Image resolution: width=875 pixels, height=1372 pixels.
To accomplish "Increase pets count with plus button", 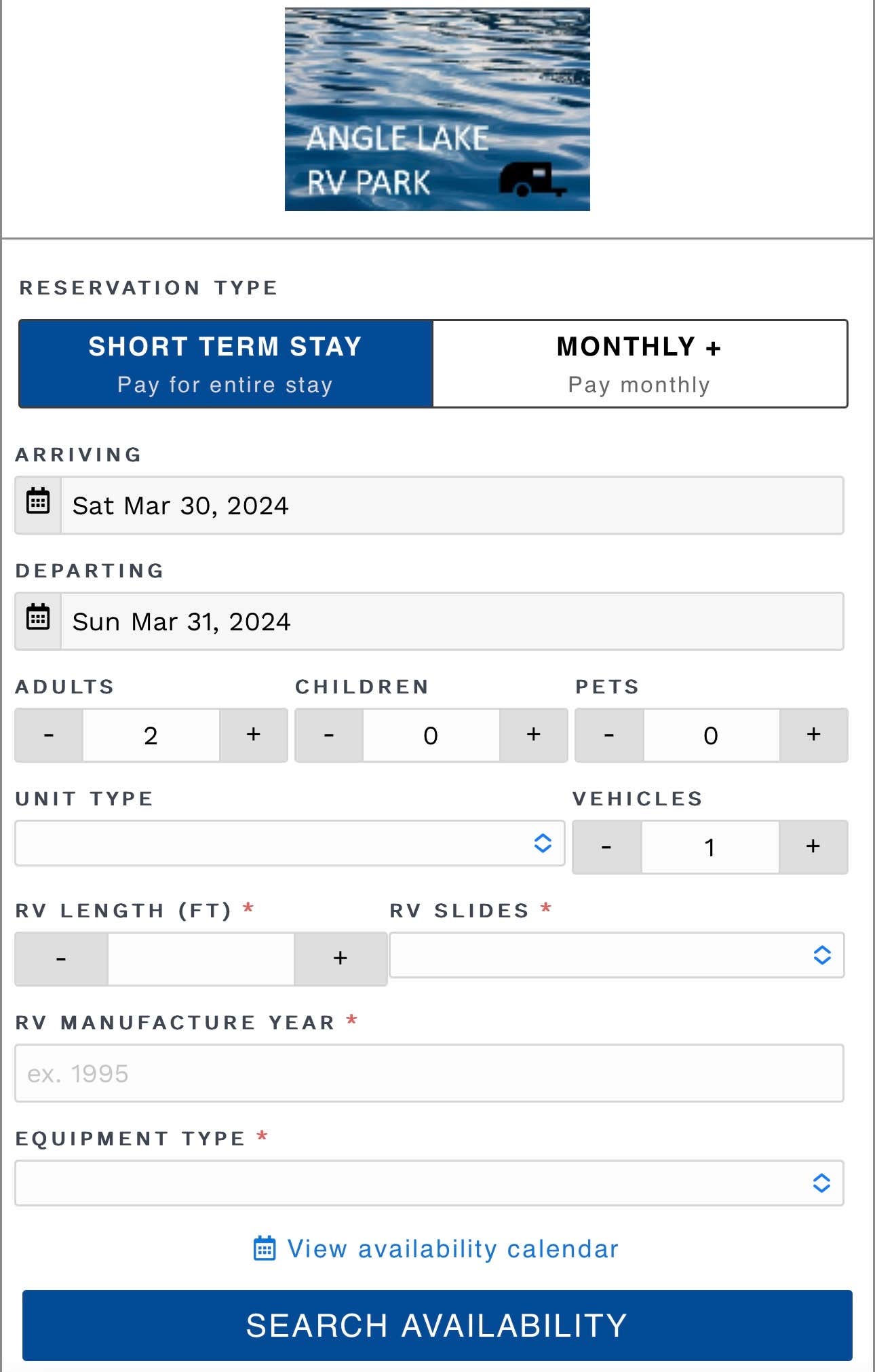I will (x=813, y=735).
